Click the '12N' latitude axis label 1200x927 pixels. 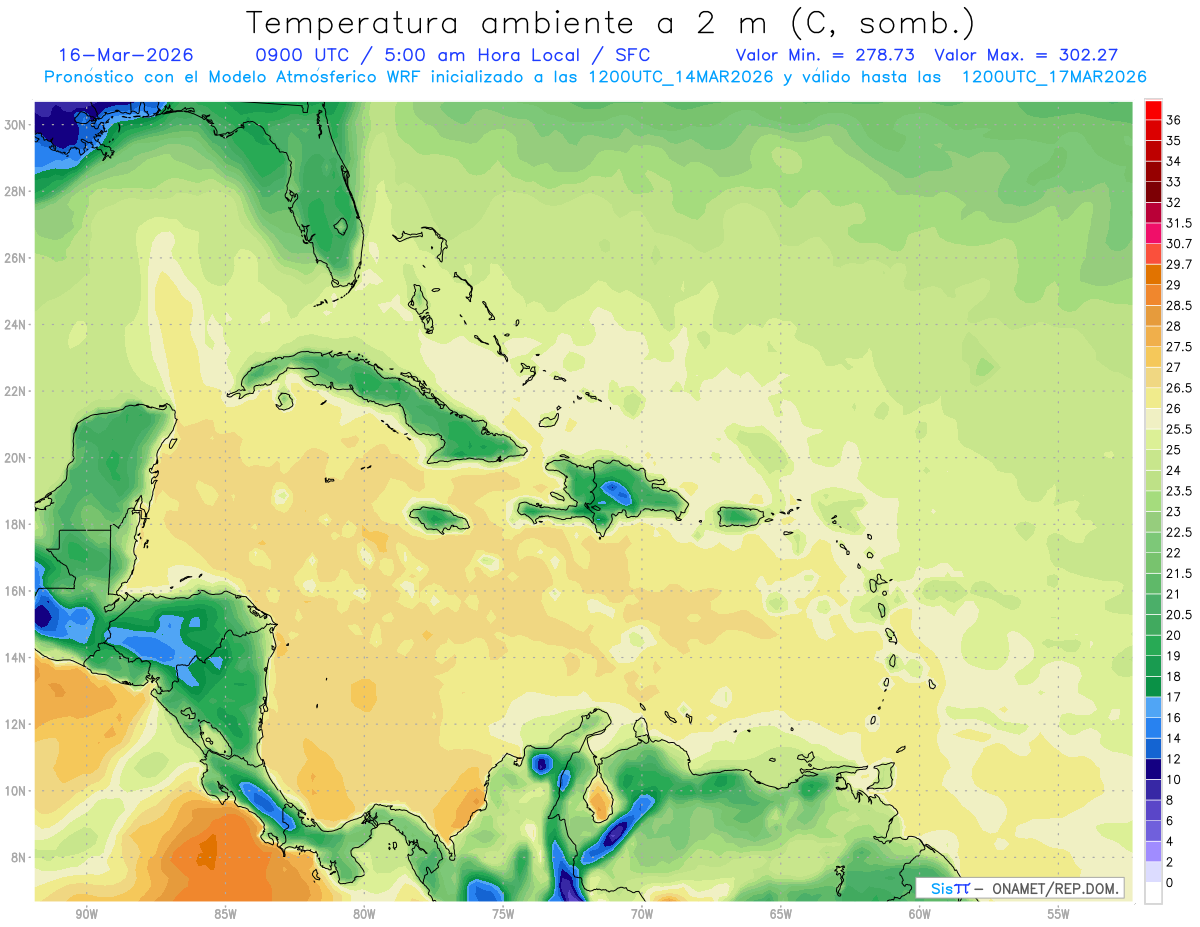click(x=15, y=724)
